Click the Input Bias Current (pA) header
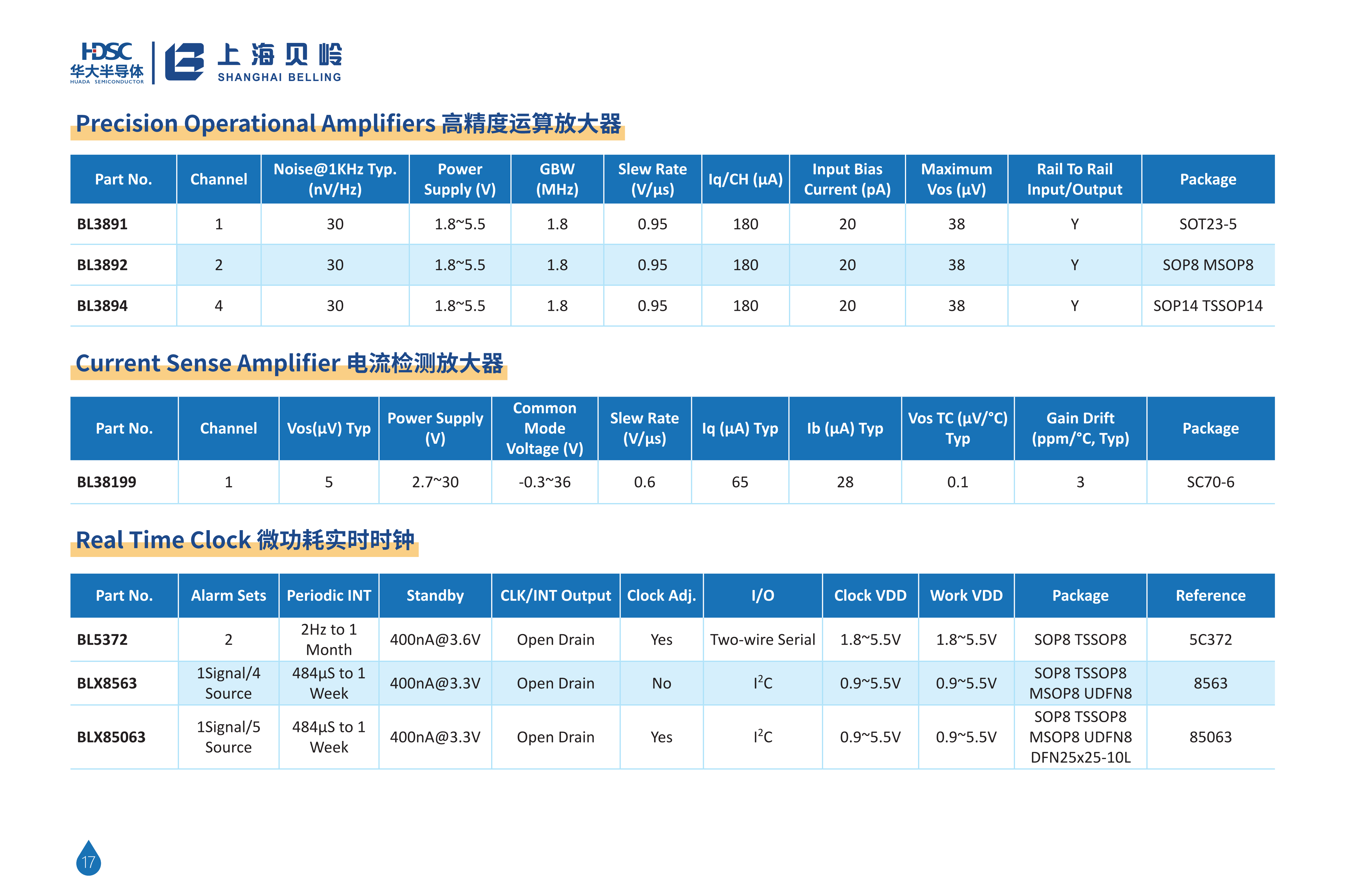The width and height of the screenshot is (1345, 896). point(847,180)
